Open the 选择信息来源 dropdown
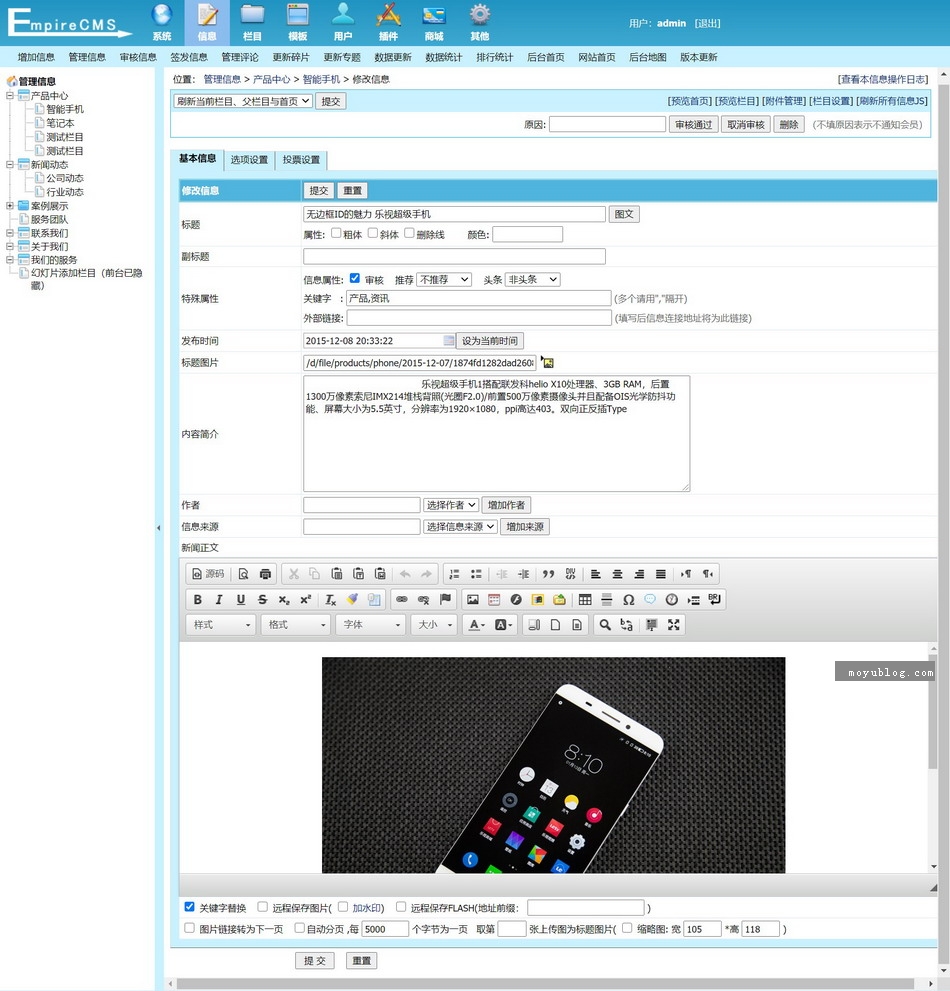 (x=460, y=526)
